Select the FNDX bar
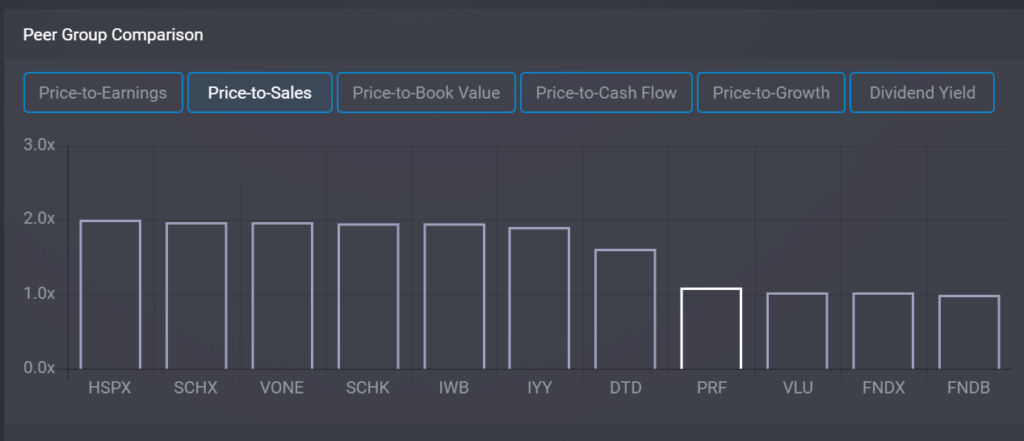This screenshot has height=441, width=1024. (883, 331)
